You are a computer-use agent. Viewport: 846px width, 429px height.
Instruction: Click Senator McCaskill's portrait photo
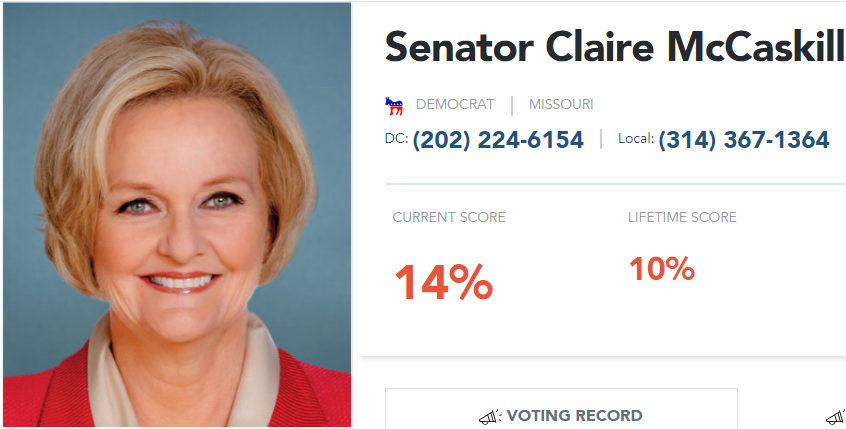pyautogui.click(x=176, y=200)
